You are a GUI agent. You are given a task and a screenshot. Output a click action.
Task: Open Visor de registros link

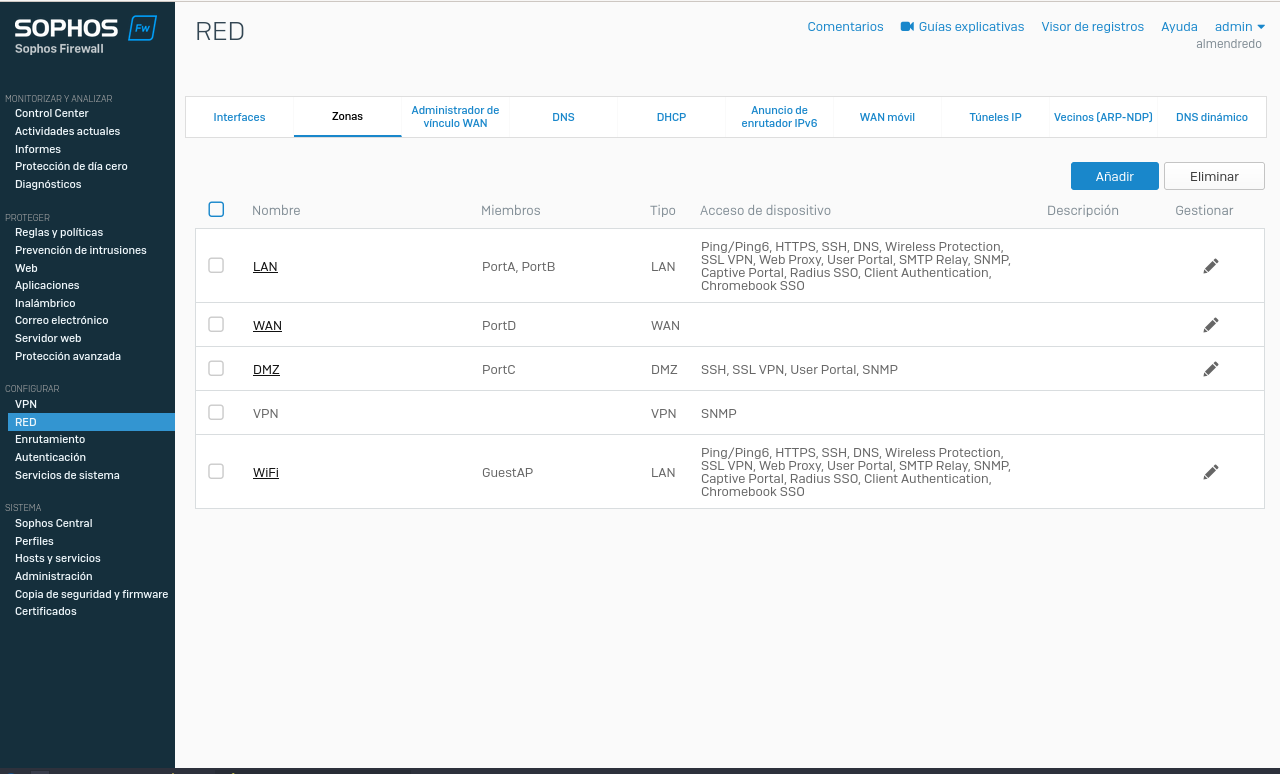pyautogui.click(x=1092, y=27)
